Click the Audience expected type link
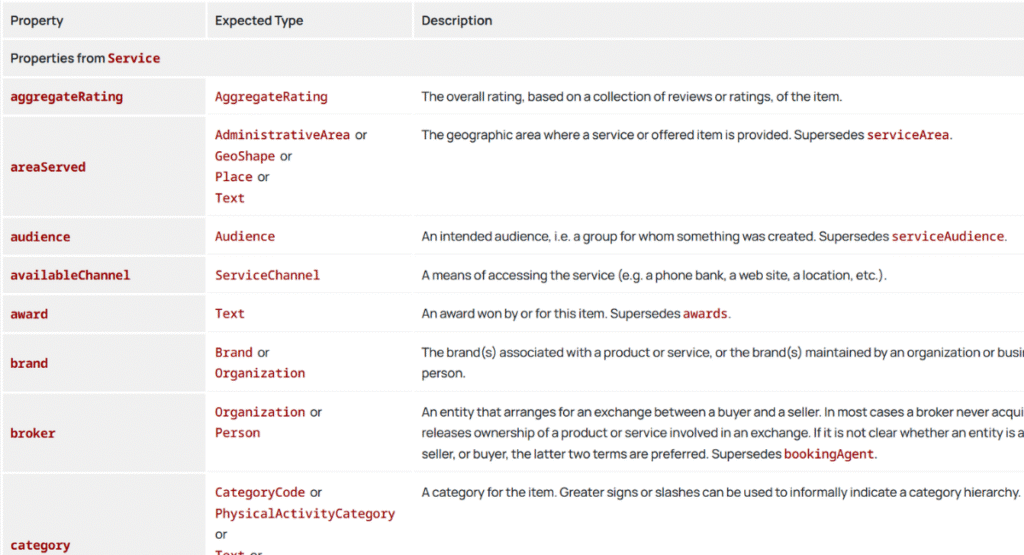The height and width of the screenshot is (555, 1024). (x=245, y=237)
